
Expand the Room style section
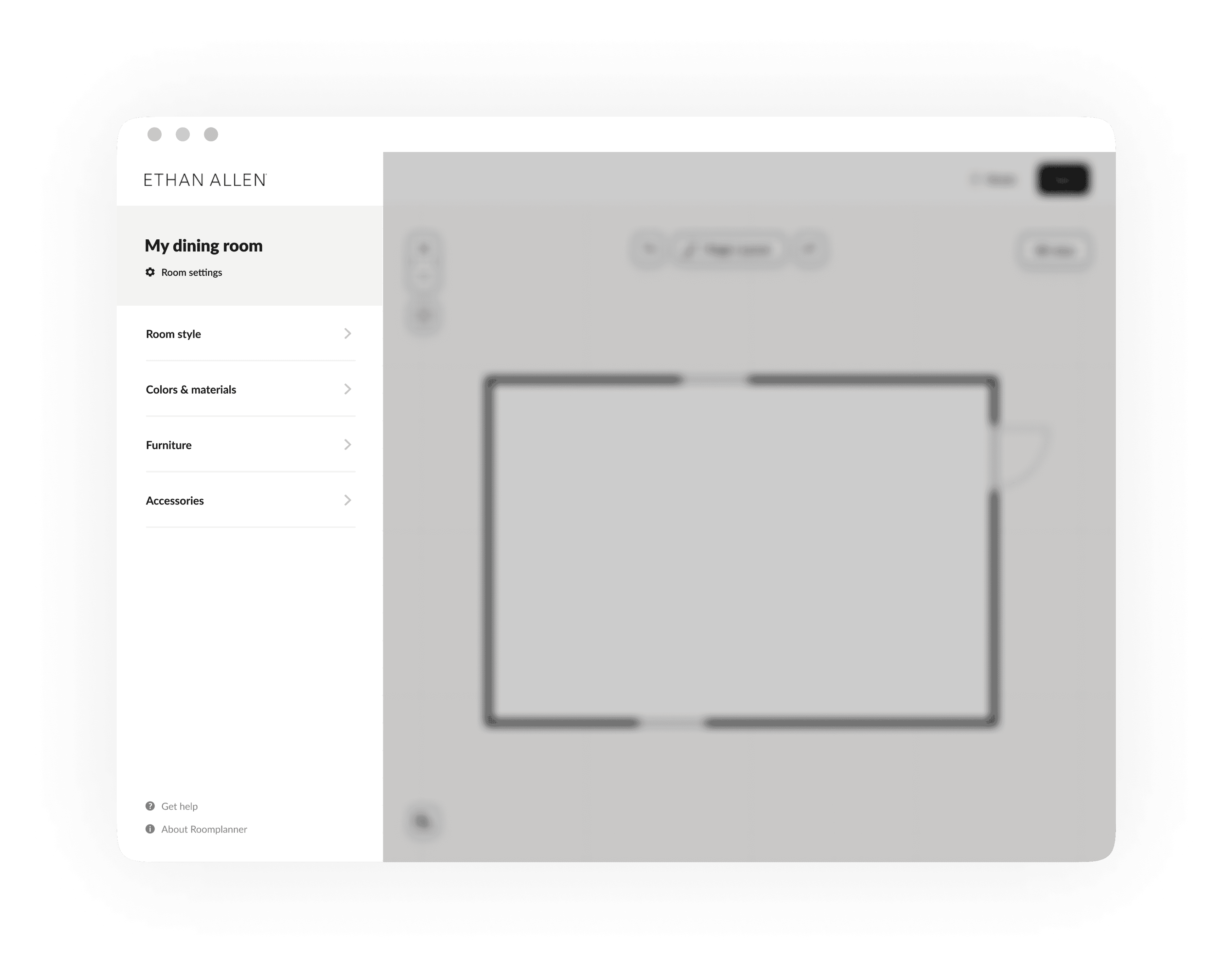pyautogui.click(x=249, y=333)
